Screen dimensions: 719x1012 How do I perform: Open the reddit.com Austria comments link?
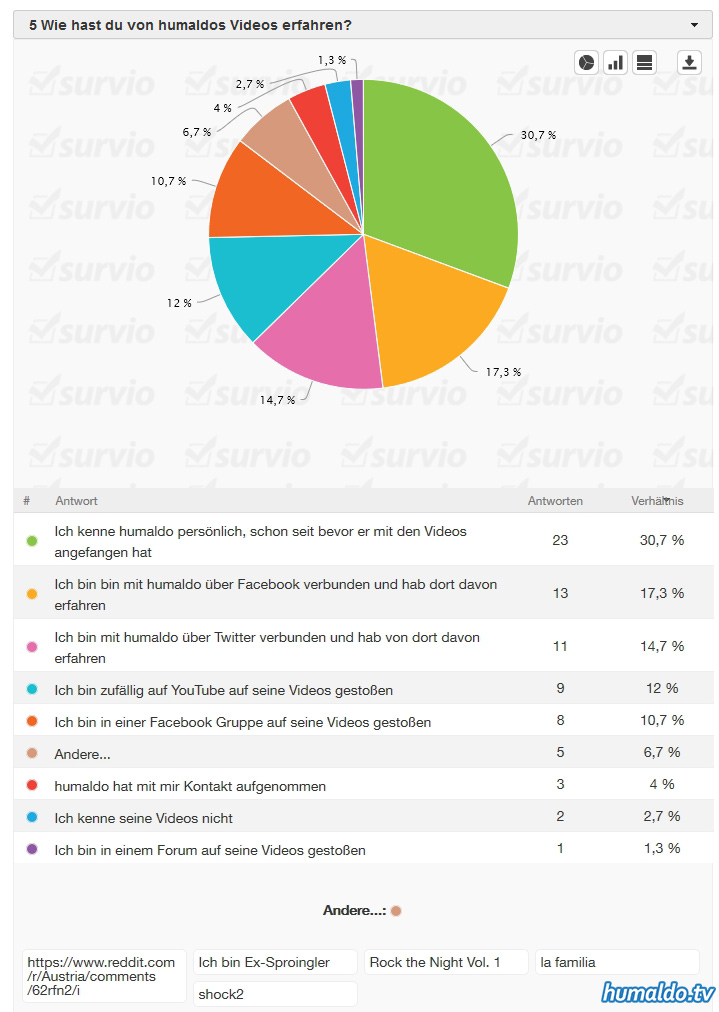click(104, 976)
